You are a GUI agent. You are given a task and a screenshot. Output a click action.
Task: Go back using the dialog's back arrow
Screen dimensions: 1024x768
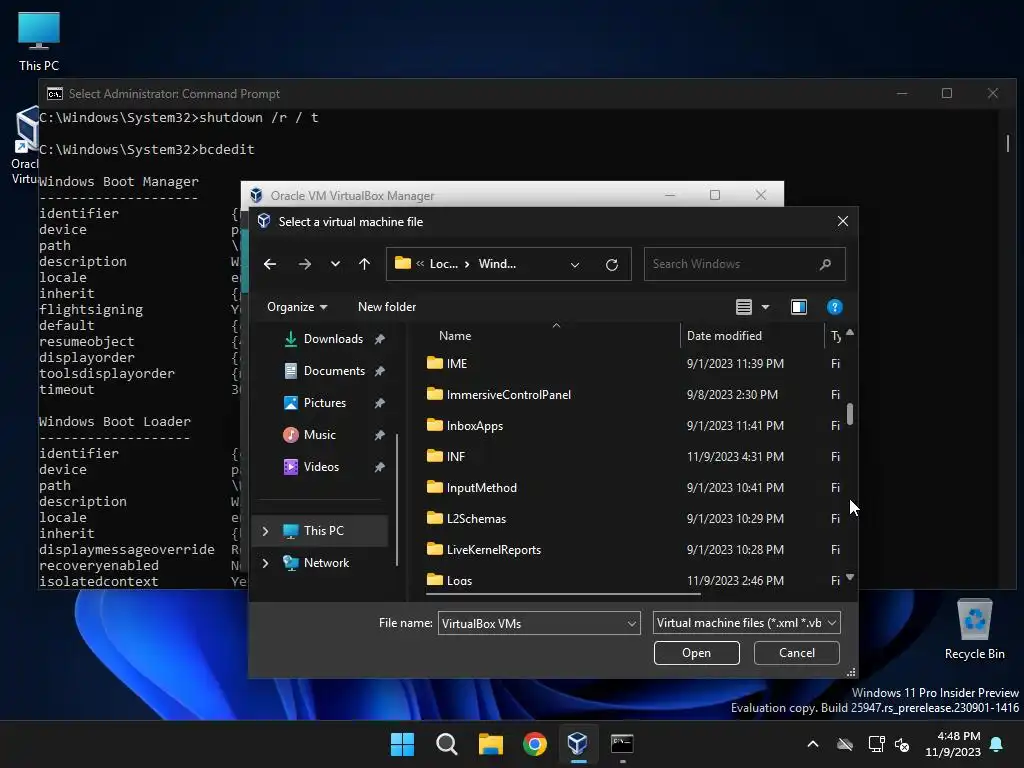tap(270, 264)
